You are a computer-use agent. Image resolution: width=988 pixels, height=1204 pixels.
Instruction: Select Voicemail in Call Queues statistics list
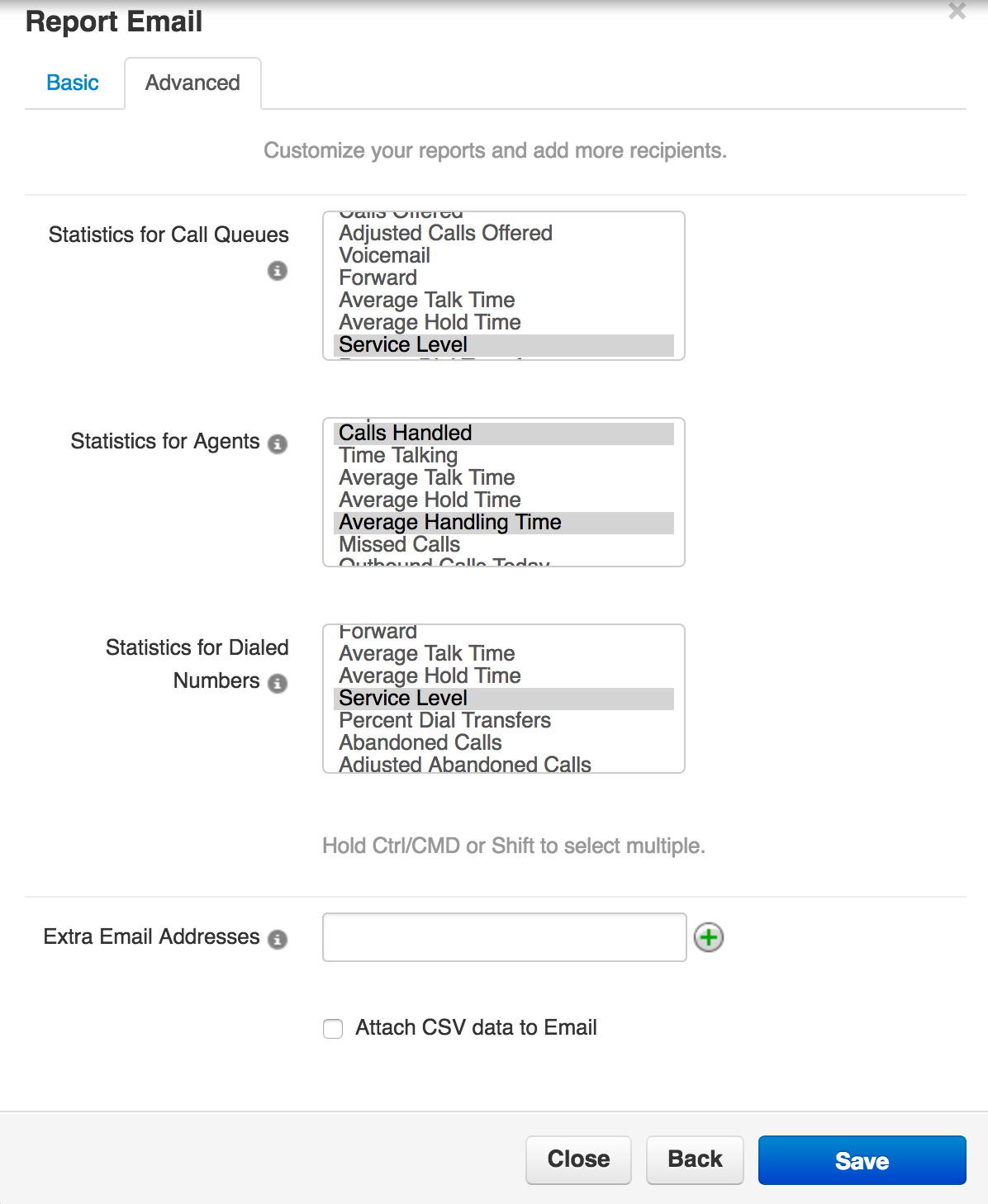click(385, 256)
